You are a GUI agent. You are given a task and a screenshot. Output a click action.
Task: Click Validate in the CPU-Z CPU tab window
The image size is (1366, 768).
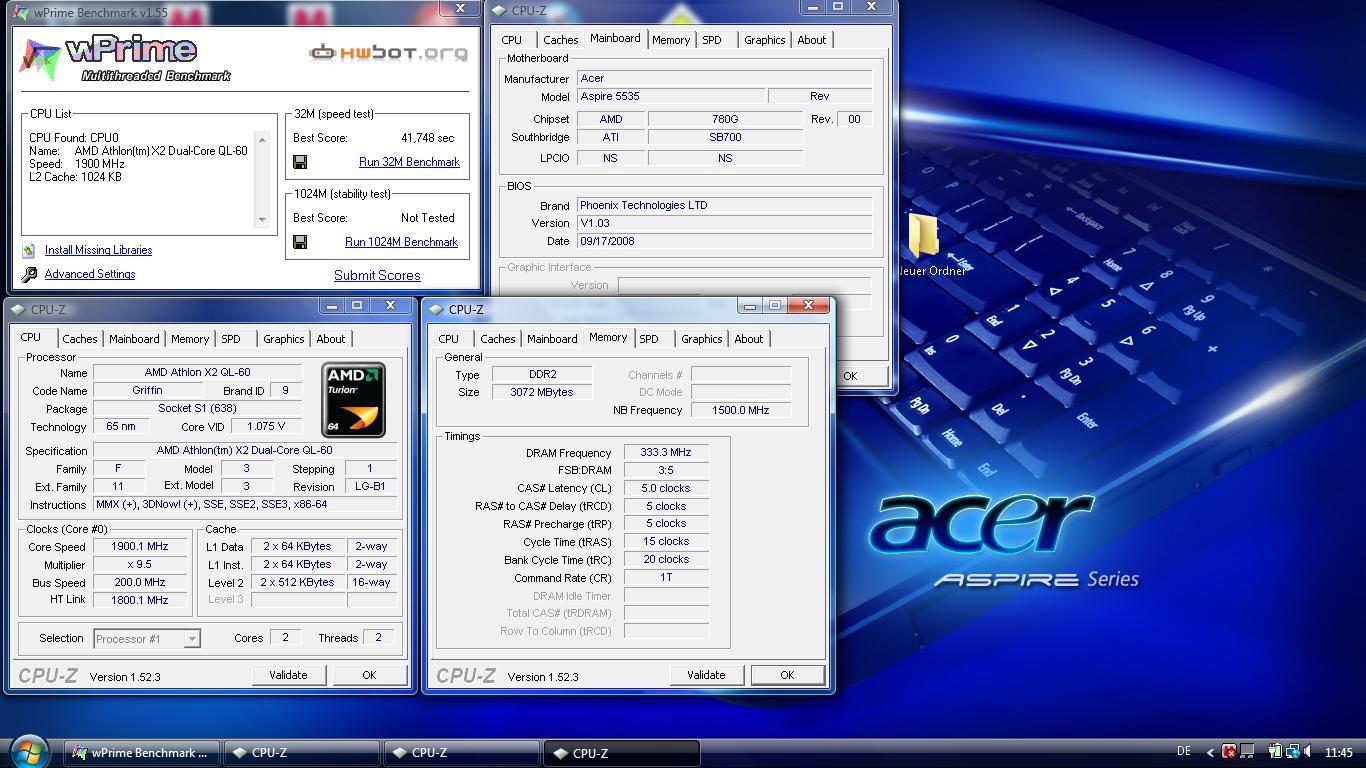pyautogui.click(x=288, y=675)
